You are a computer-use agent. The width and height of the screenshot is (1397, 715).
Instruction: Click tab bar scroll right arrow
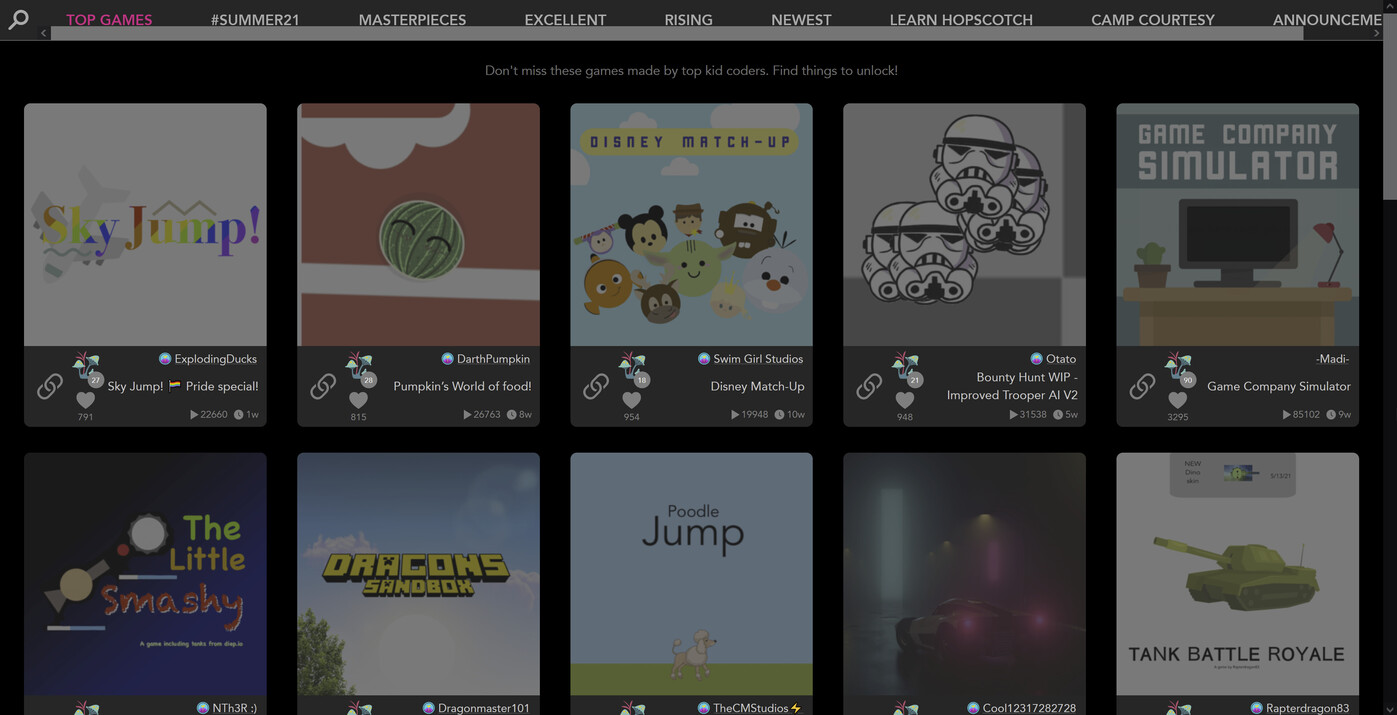tap(1376, 33)
